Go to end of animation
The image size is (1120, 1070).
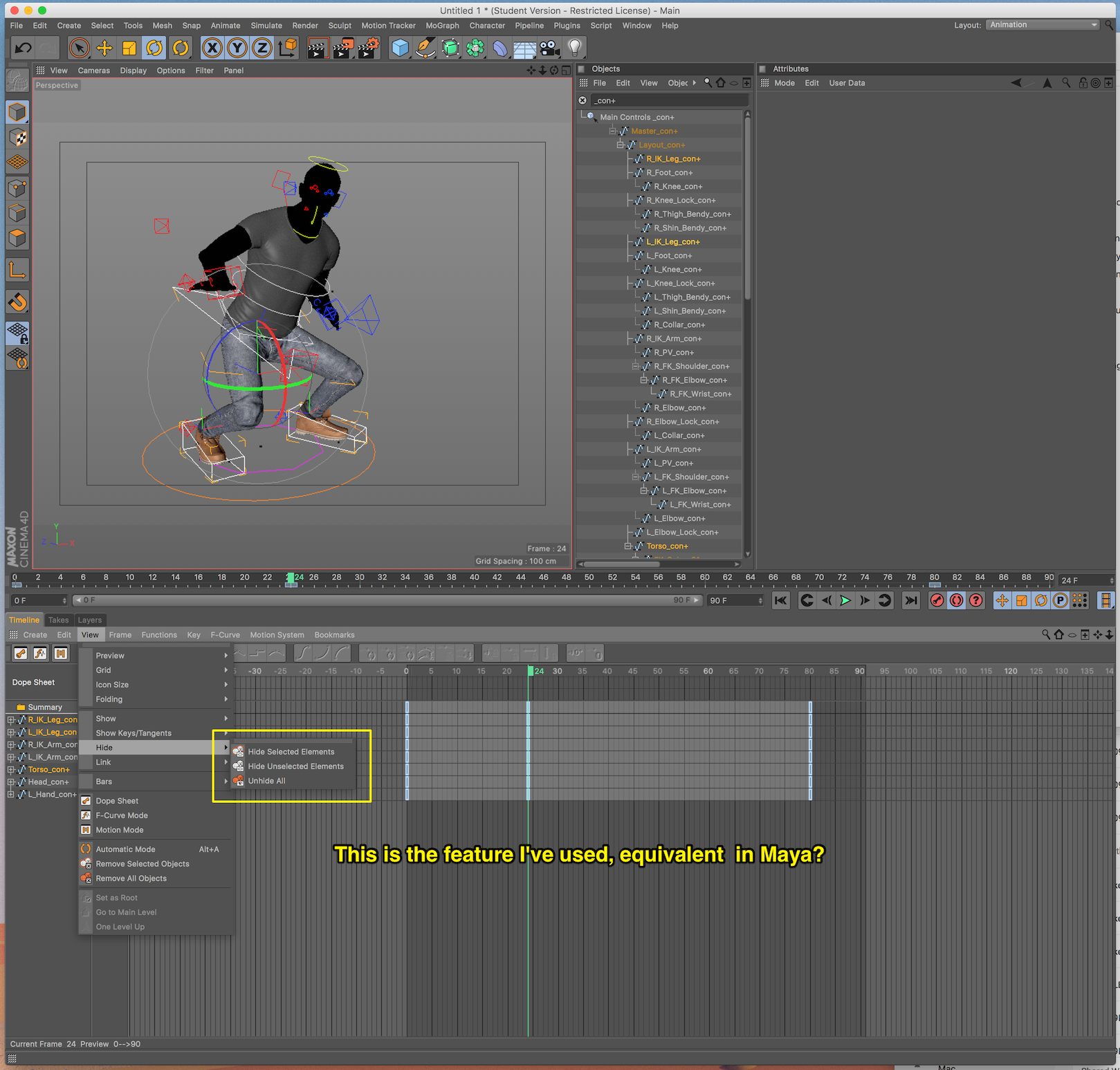[911, 600]
